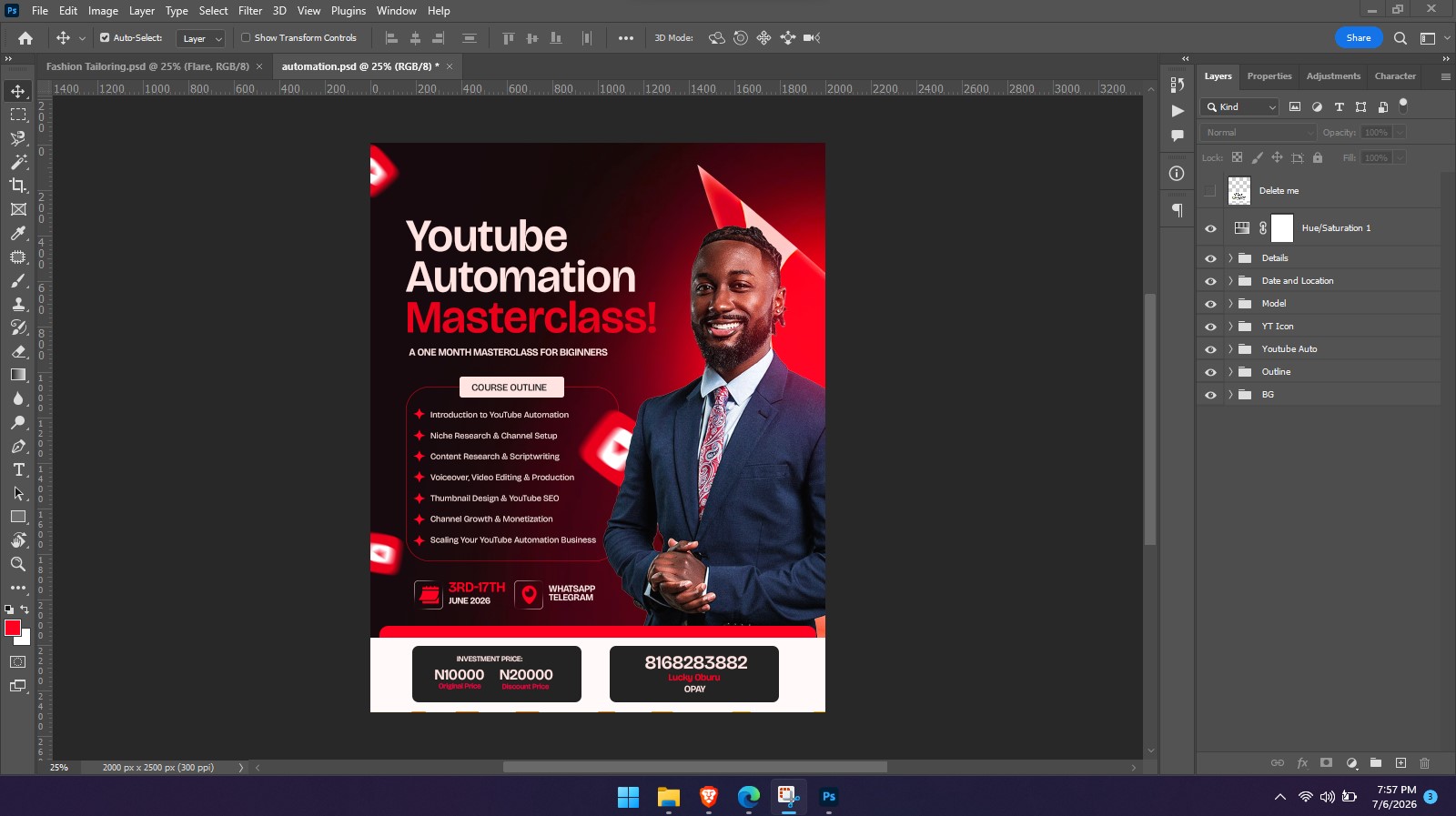Click the Share button

click(1359, 38)
